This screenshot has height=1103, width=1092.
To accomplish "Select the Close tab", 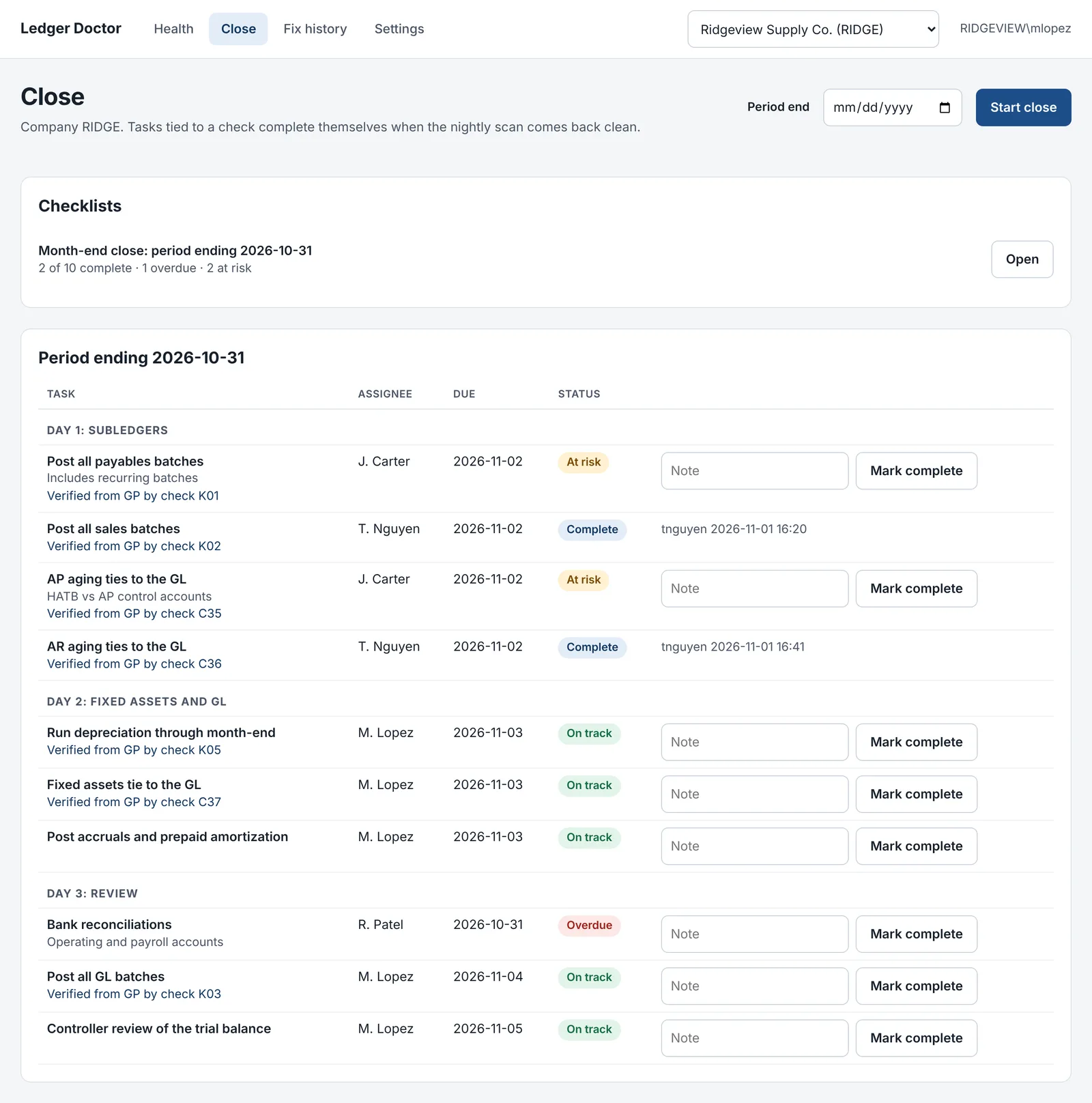I will click(x=238, y=29).
